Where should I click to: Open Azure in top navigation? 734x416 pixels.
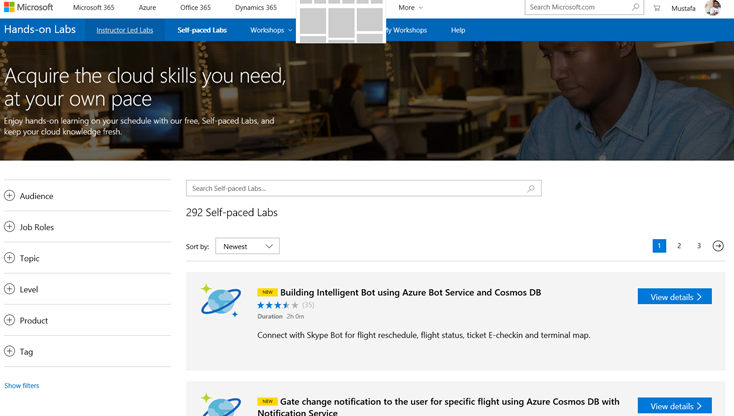click(147, 7)
